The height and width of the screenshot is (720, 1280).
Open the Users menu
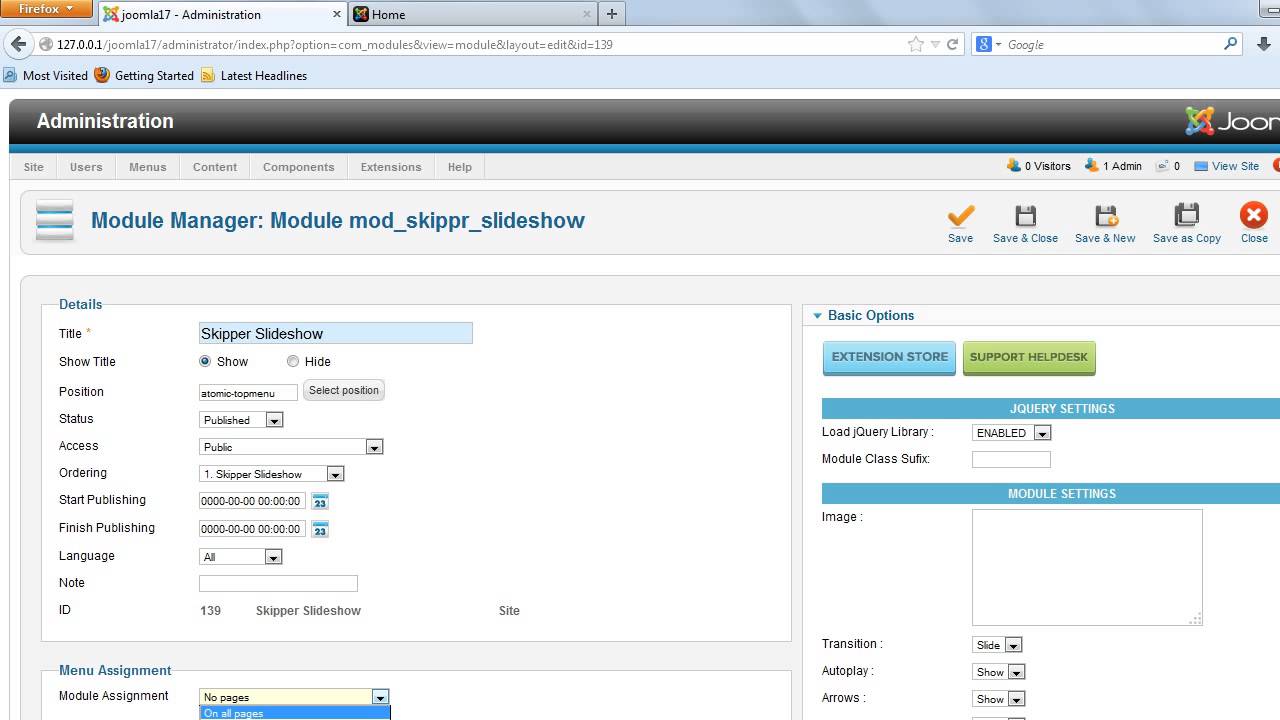(86, 167)
